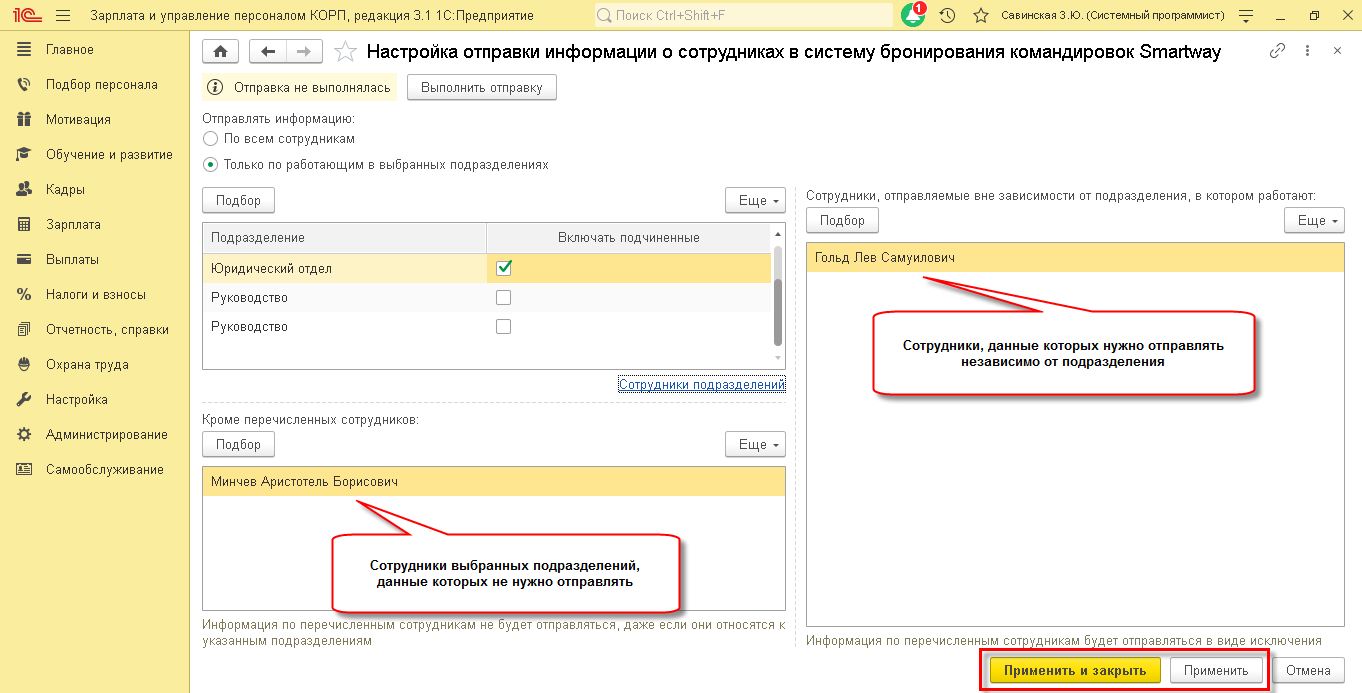Open favorites star in title bar
1362x693 pixels.
pos(981,16)
